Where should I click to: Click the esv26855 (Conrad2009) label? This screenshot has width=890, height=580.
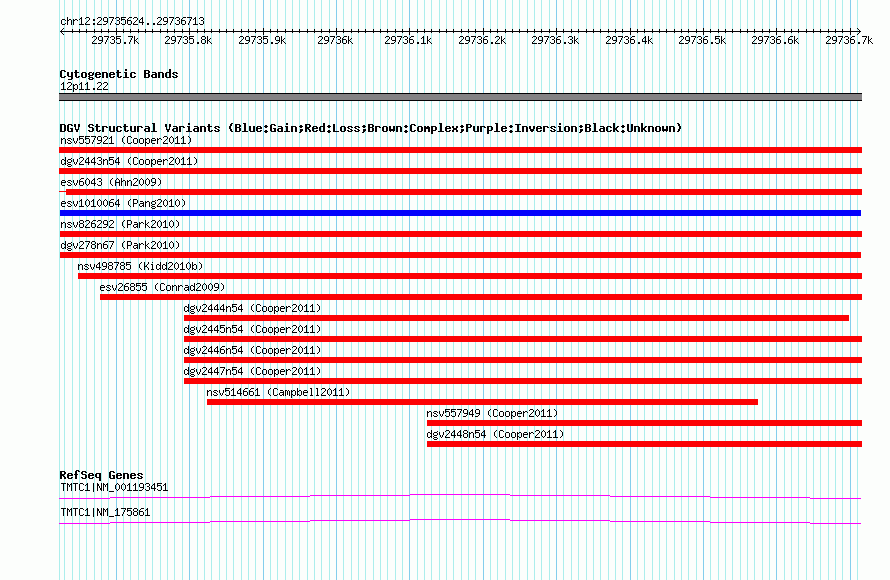click(x=162, y=287)
